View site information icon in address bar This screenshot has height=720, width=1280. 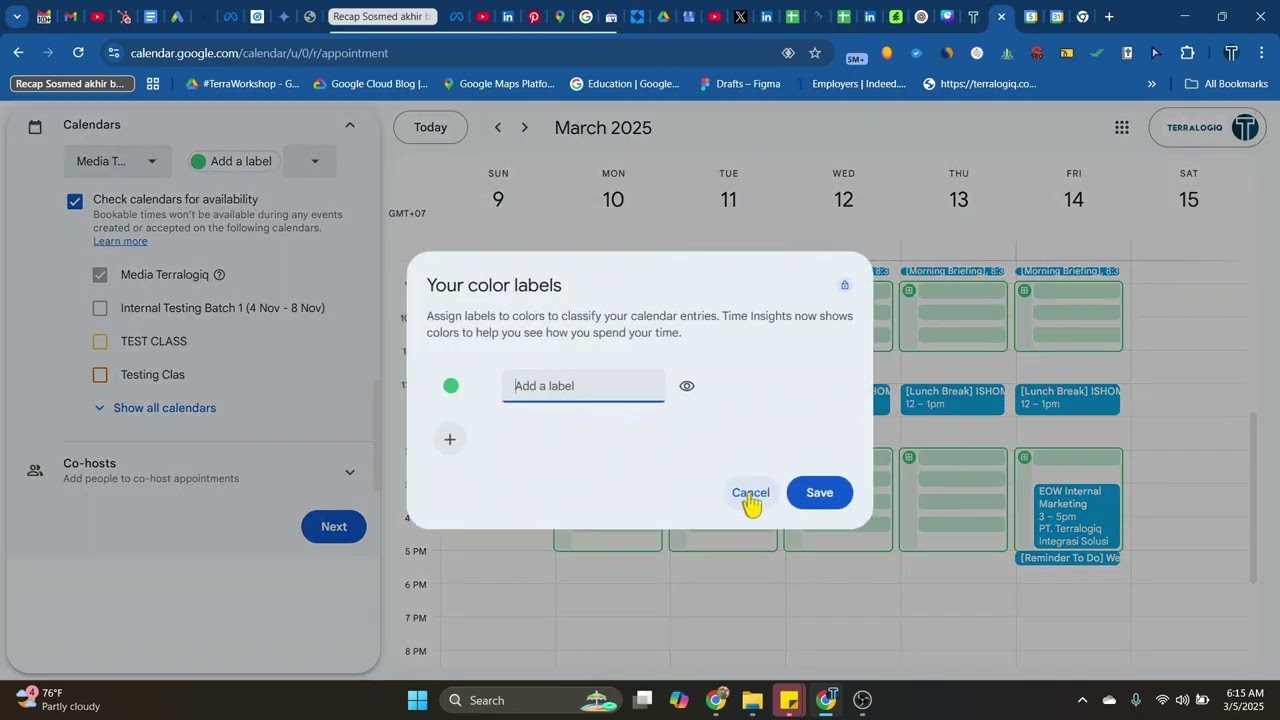pyautogui.click(x=114, y=53)
